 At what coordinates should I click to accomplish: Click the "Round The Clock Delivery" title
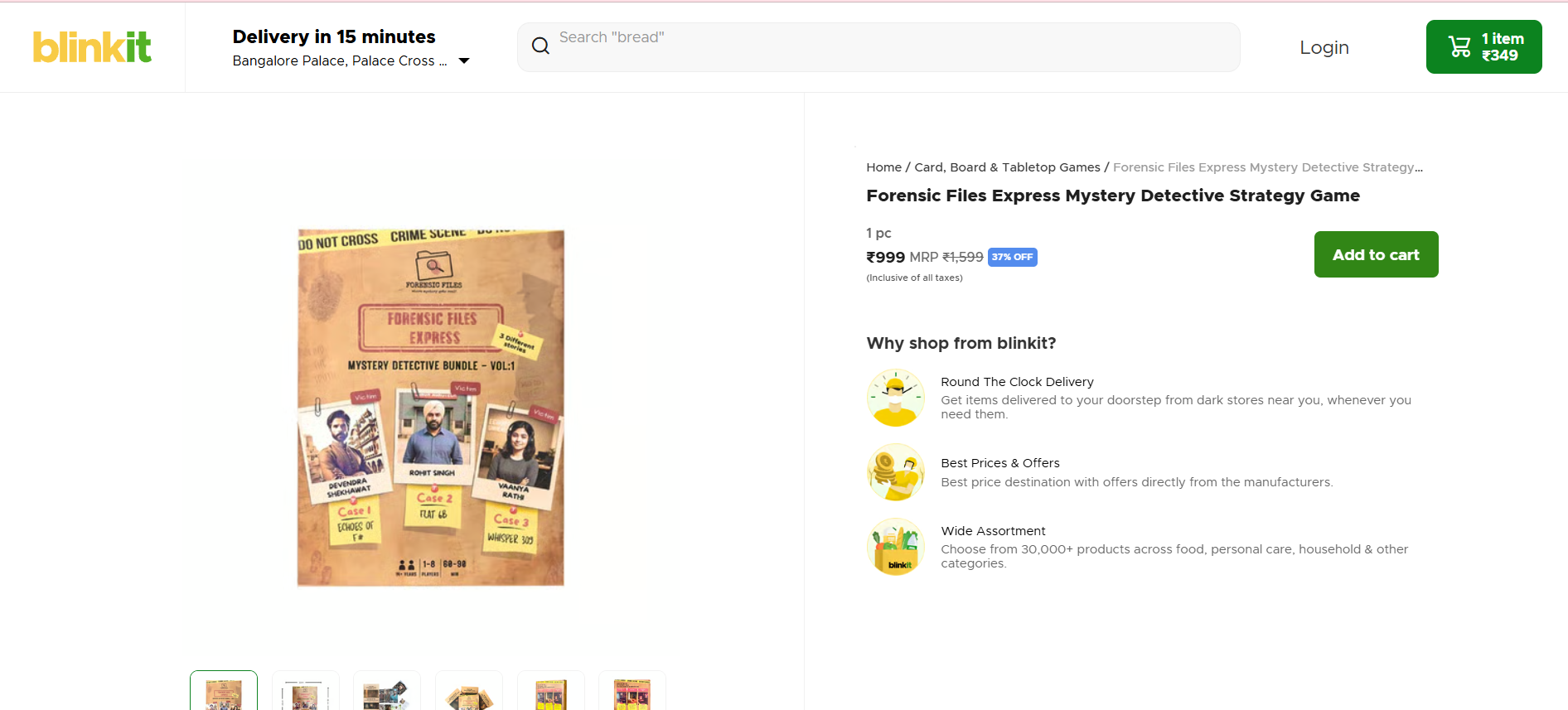click(x=1017, y=382)
